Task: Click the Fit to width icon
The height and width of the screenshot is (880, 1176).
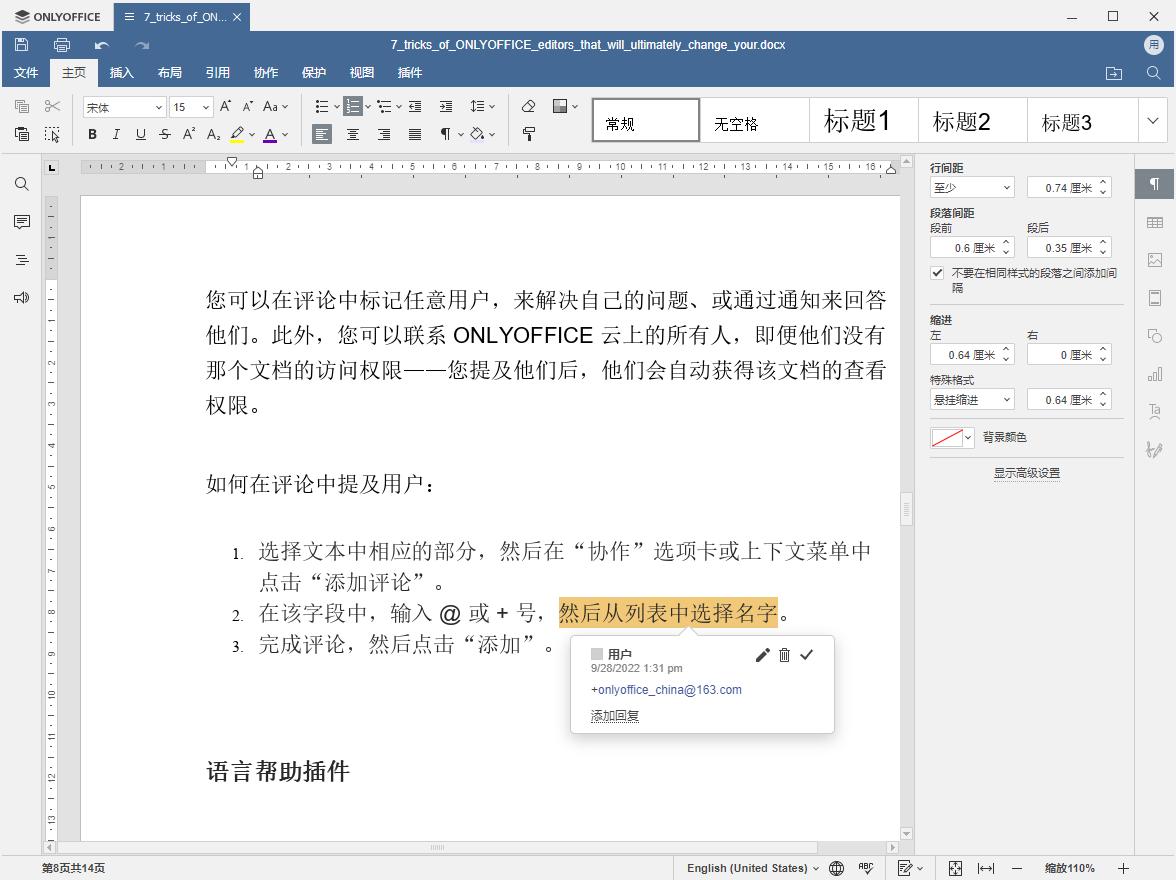Action: tap(985, 868)
